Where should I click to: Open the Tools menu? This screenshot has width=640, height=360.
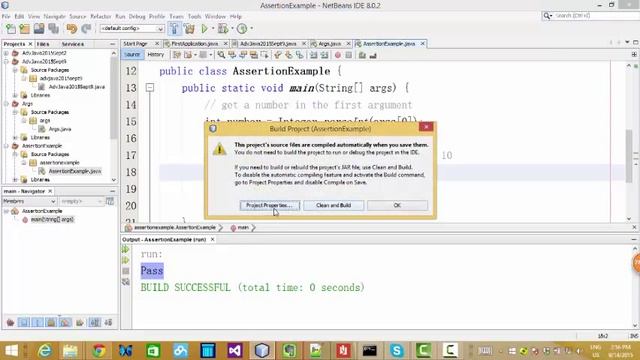pyautogui.click(x=194, y=16)
